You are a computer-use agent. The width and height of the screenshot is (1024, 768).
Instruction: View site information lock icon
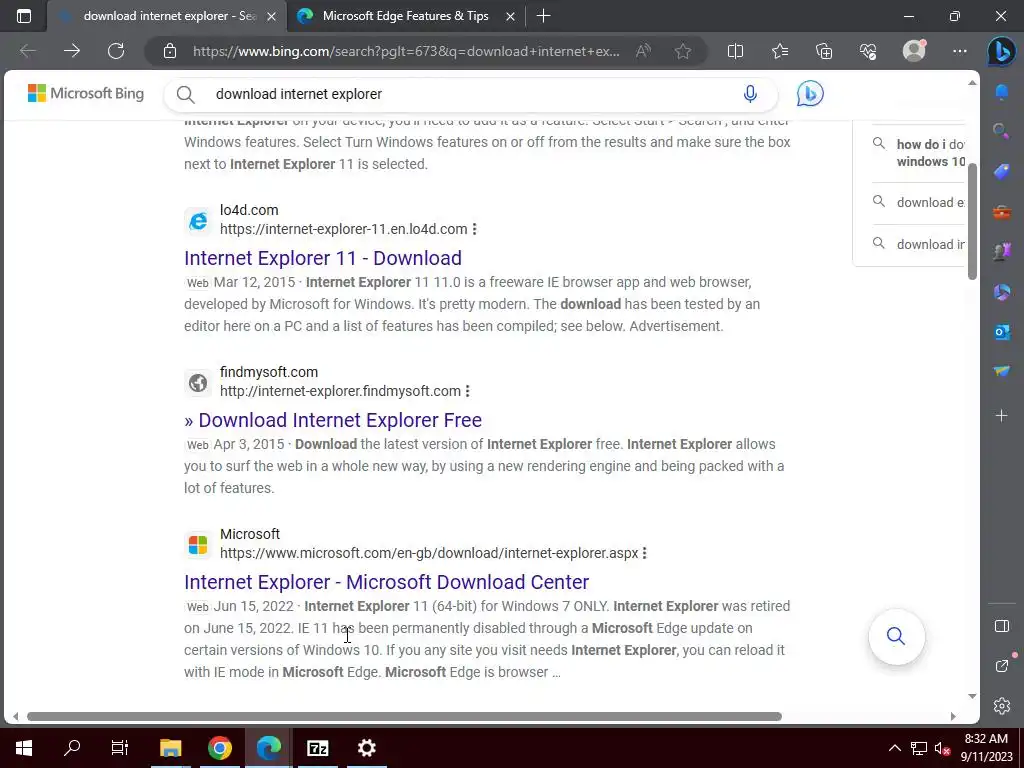pos(170,51)
